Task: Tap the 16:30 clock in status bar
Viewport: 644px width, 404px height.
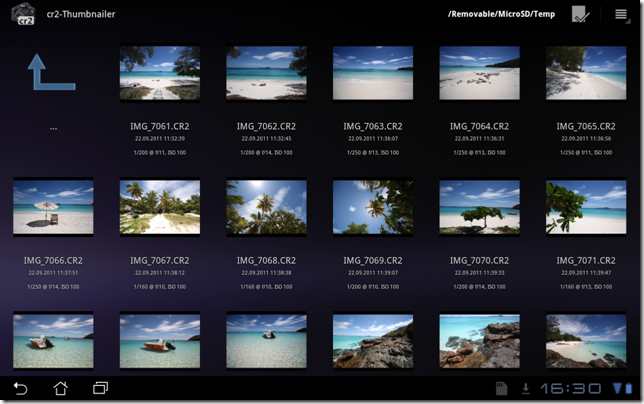Action: (x=570, y=388)
